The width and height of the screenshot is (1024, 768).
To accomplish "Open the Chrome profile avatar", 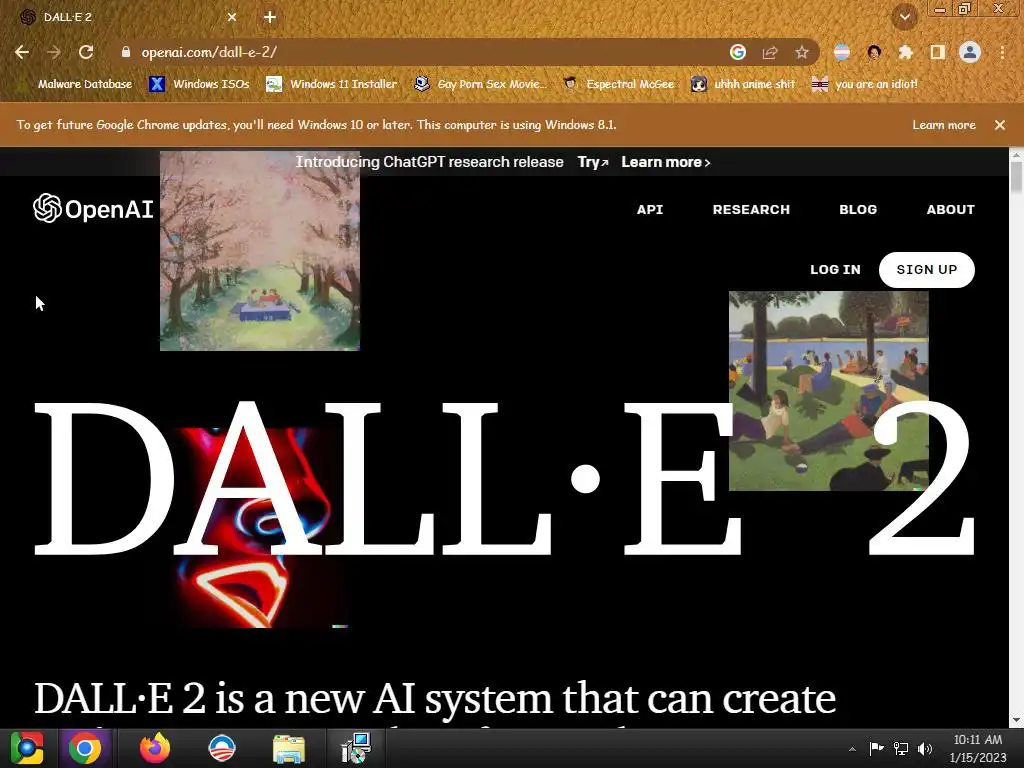I will click(970, 52).
